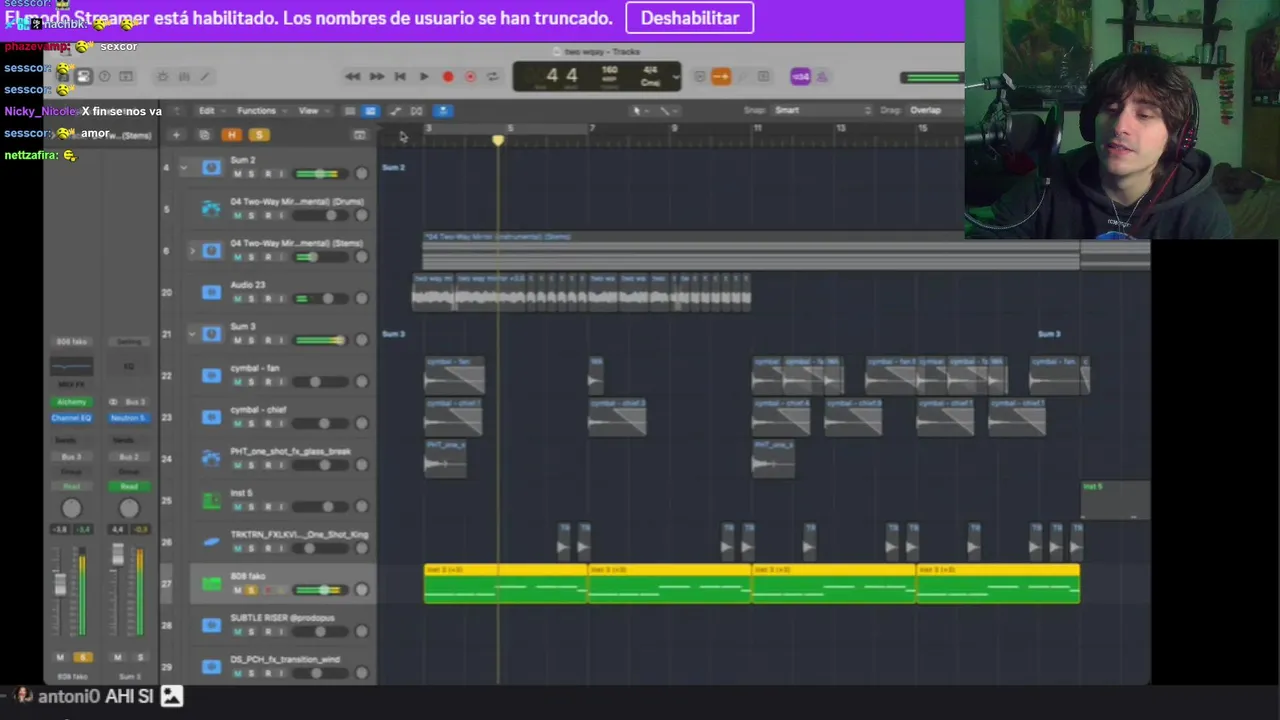Image resolution: width=1280 pixels, height=720 pixels.
Task: Rewind the Logic project transport
Action: click(352, 76)
